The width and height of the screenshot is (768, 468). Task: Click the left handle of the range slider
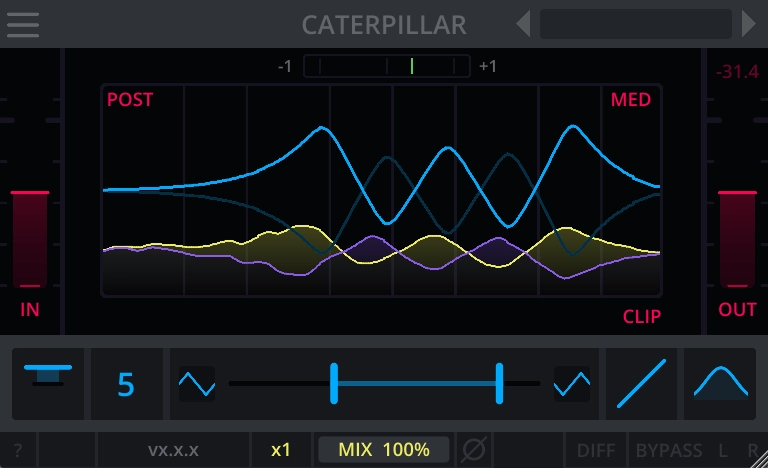coord(334,384)
